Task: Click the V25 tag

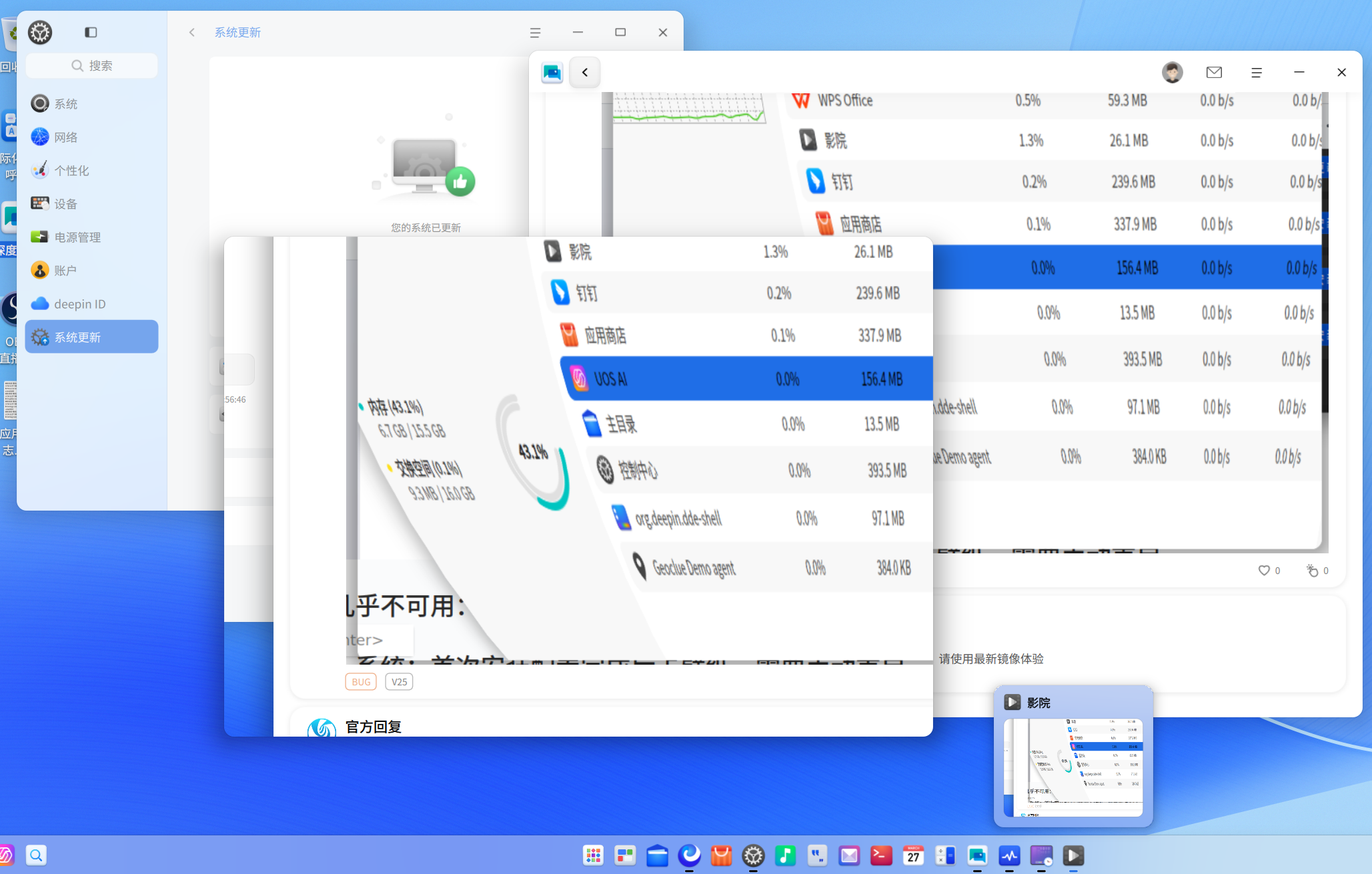Action: click(399, 681)
